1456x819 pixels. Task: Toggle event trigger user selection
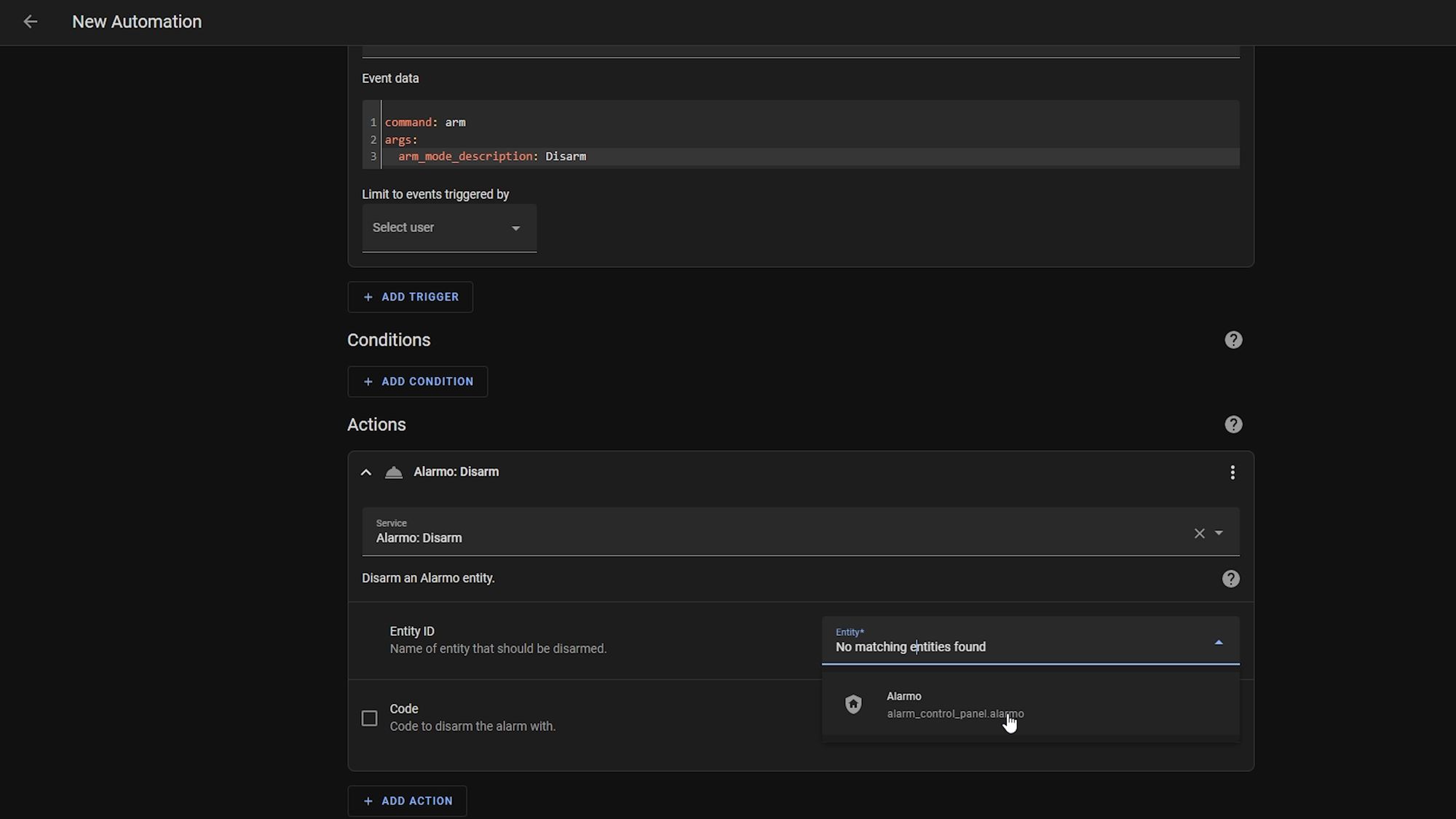point(516,228)
